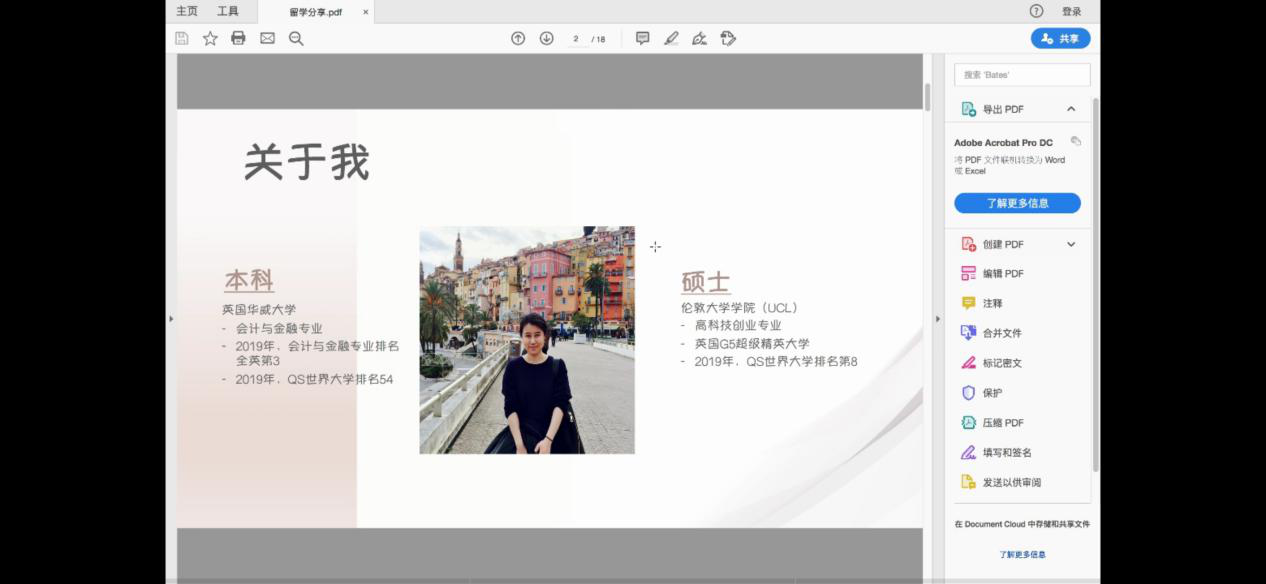Go to previous page with up arrow
The image size is (1266, 584).
pos(518,38)
